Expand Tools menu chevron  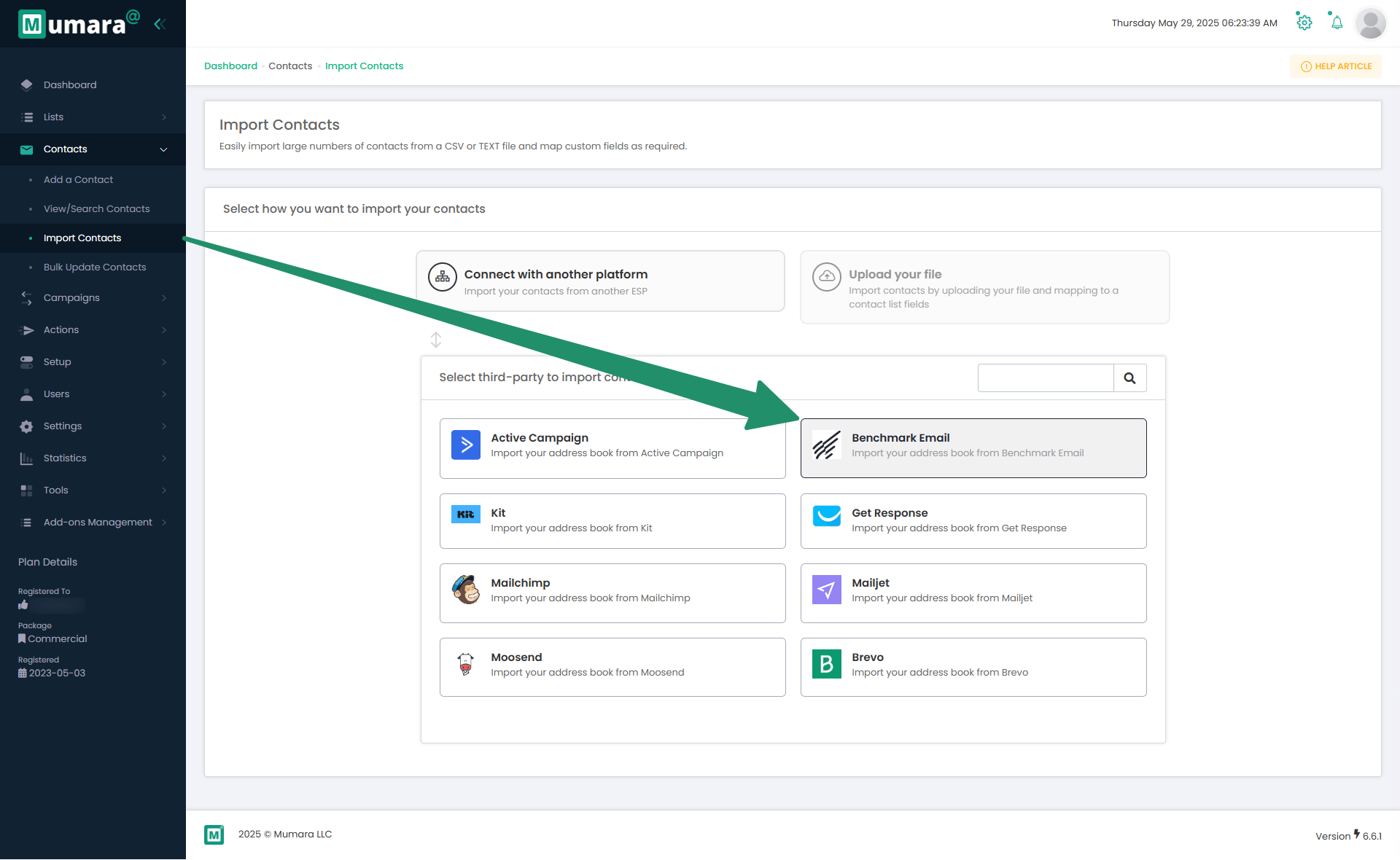(x=164, y=490)
